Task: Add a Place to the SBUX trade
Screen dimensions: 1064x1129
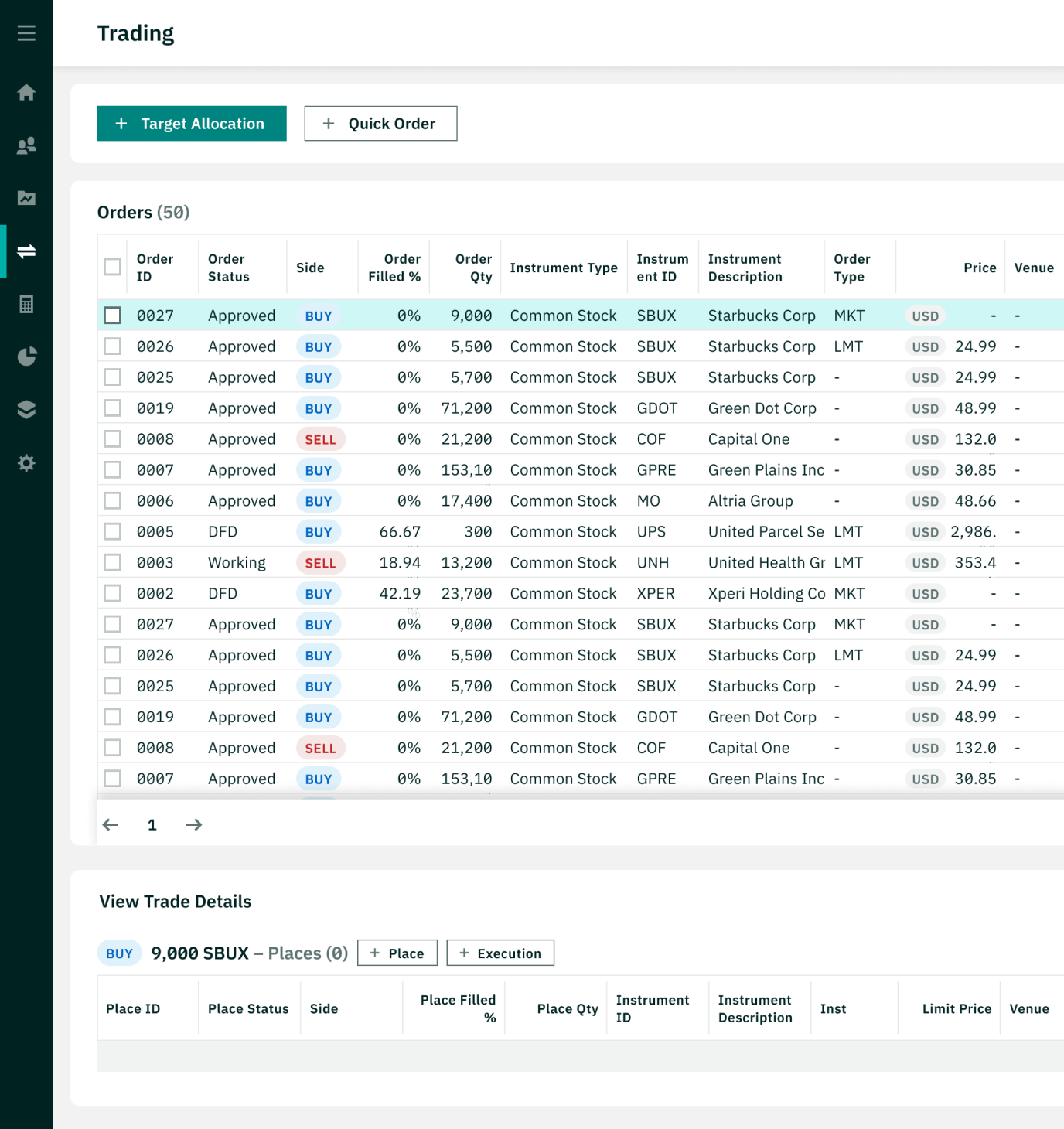Action: 397,953
